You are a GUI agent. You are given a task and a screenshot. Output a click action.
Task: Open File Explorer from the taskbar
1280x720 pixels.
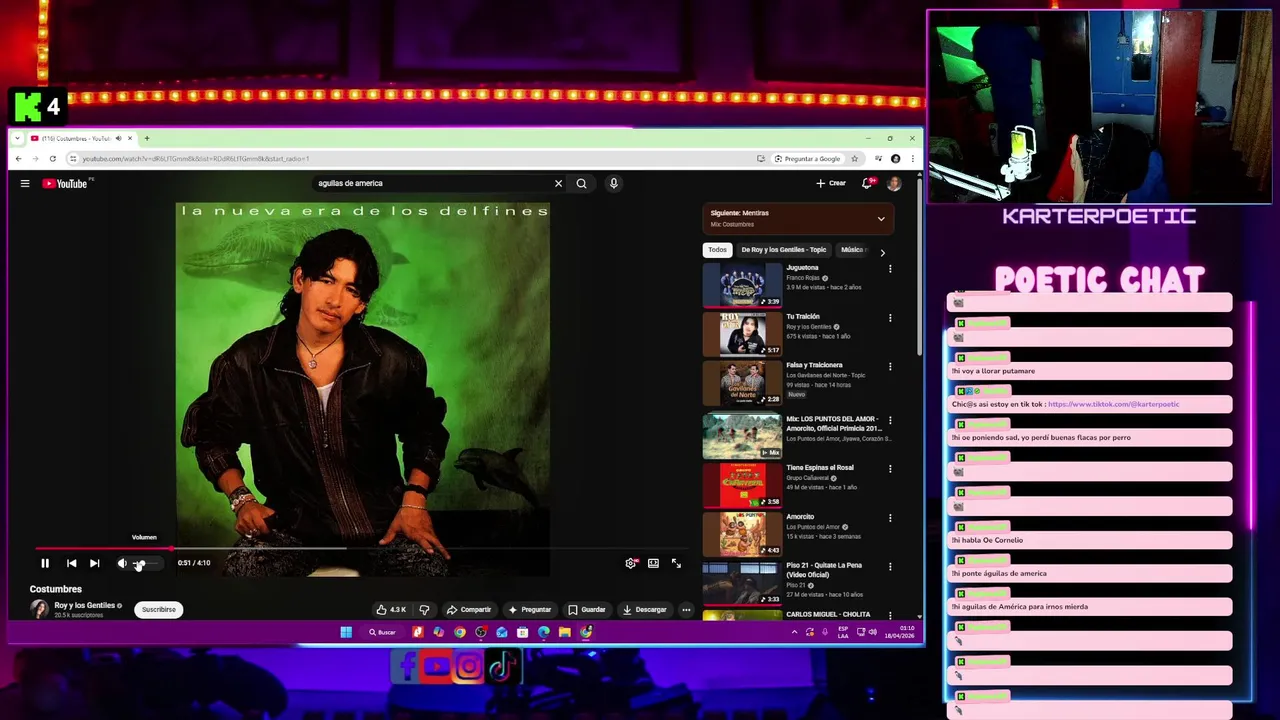click(565, 632)
